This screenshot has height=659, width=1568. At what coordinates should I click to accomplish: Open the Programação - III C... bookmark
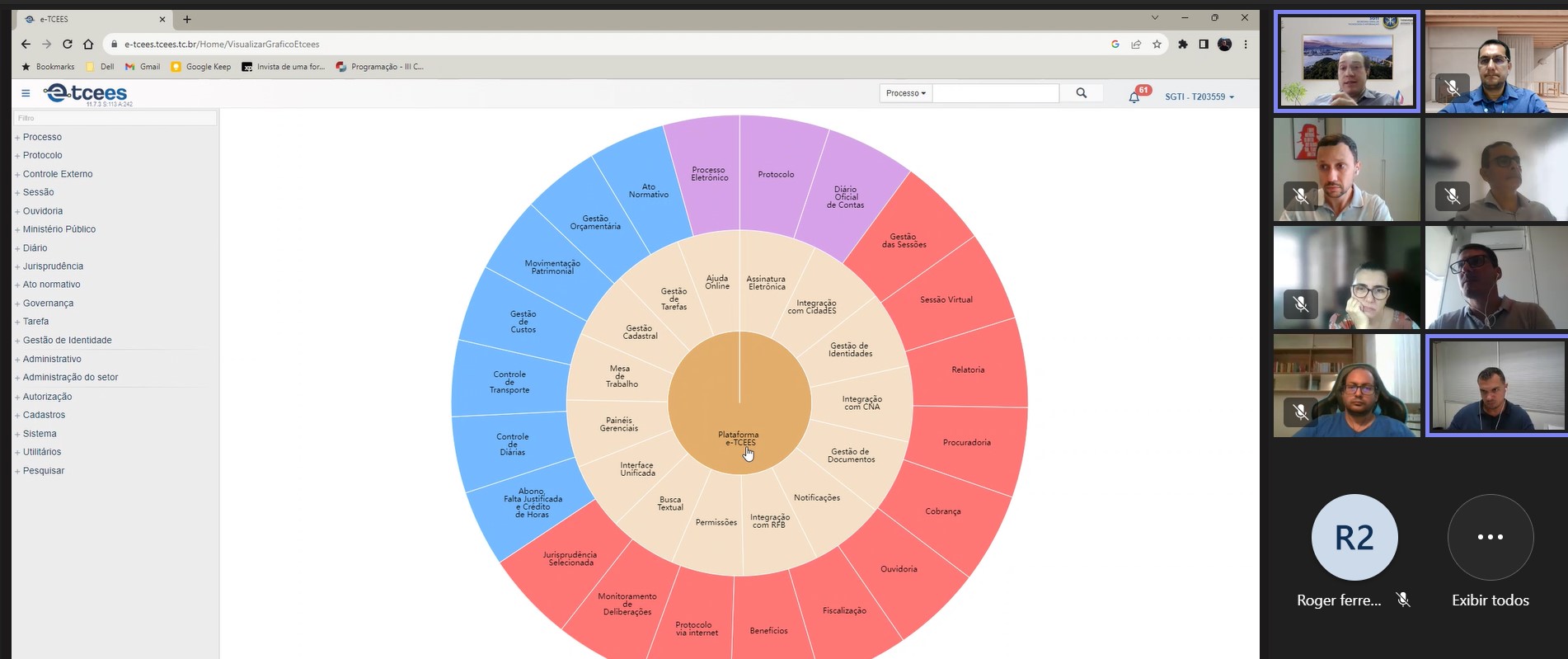click(x=379, y=67)
